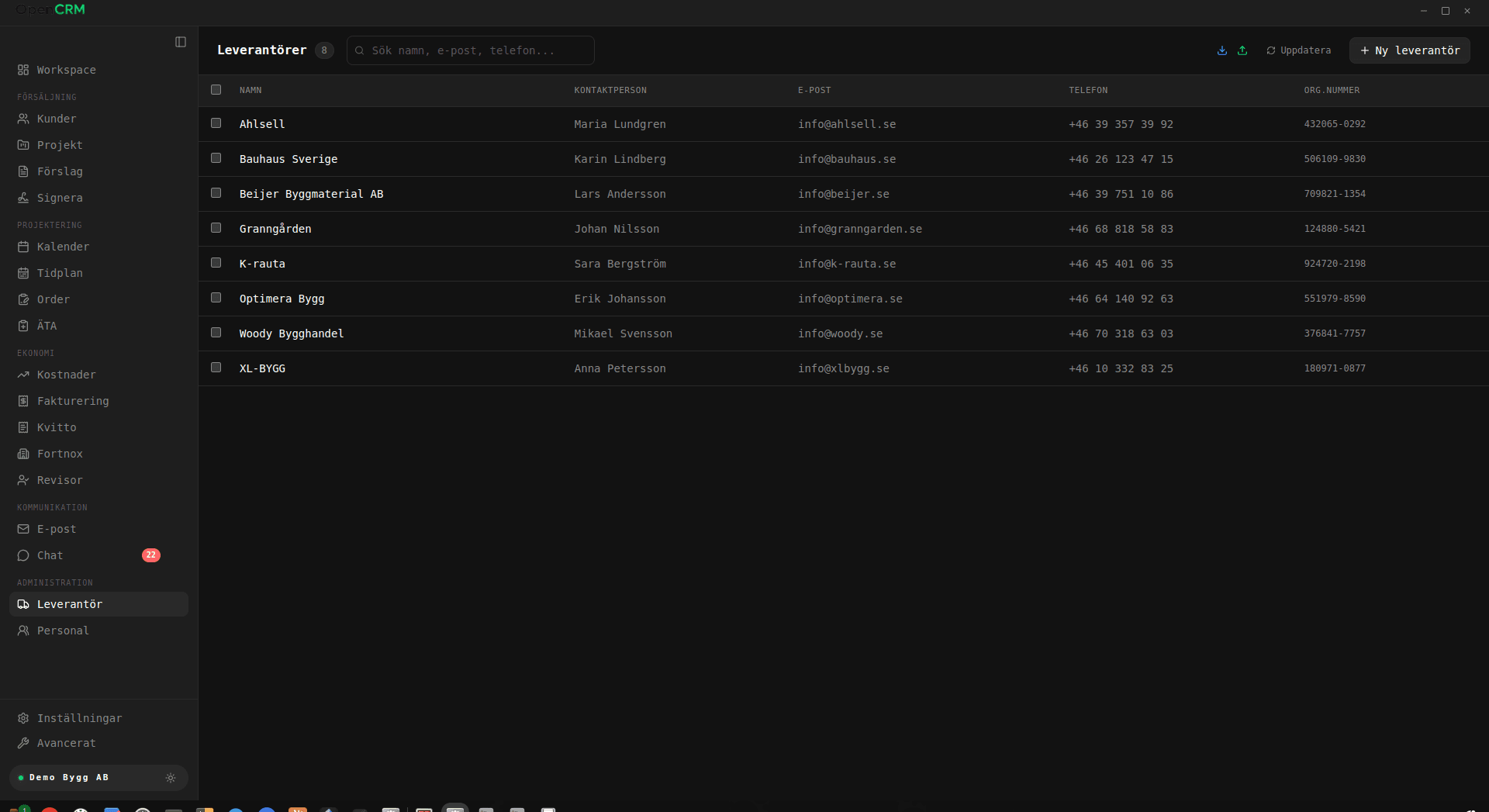1489x812 pixels.
Task: Click the XL-BYGG supplier name
Action: click(x=262, y=368)
